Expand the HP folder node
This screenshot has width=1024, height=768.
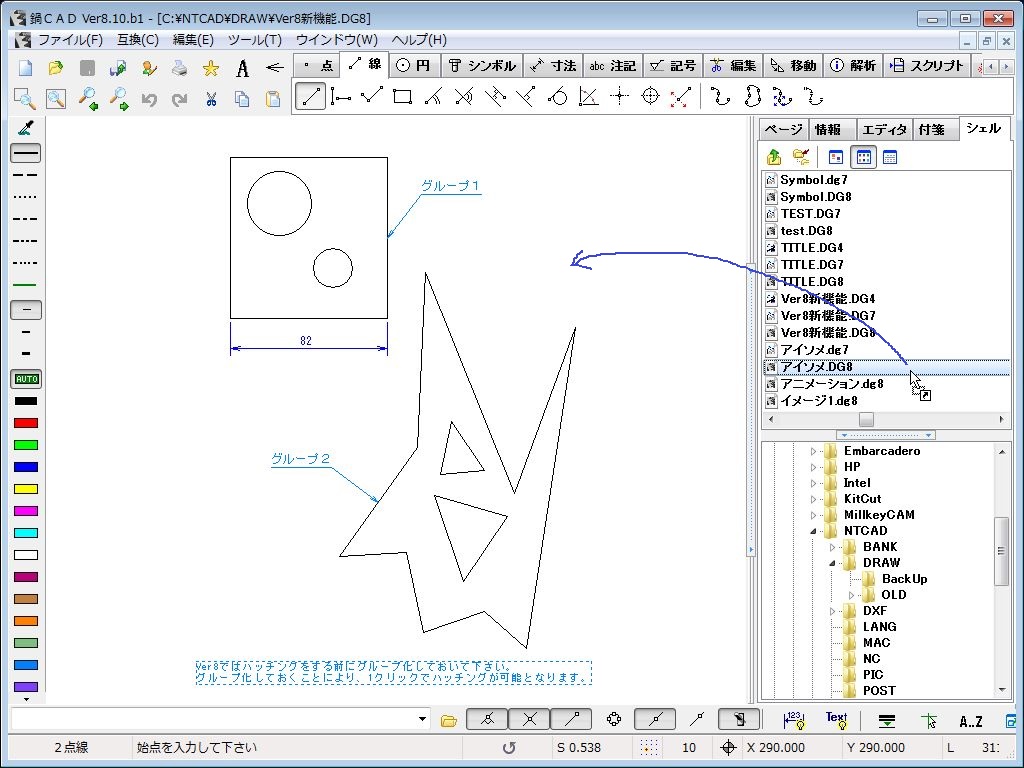(813, 467)
